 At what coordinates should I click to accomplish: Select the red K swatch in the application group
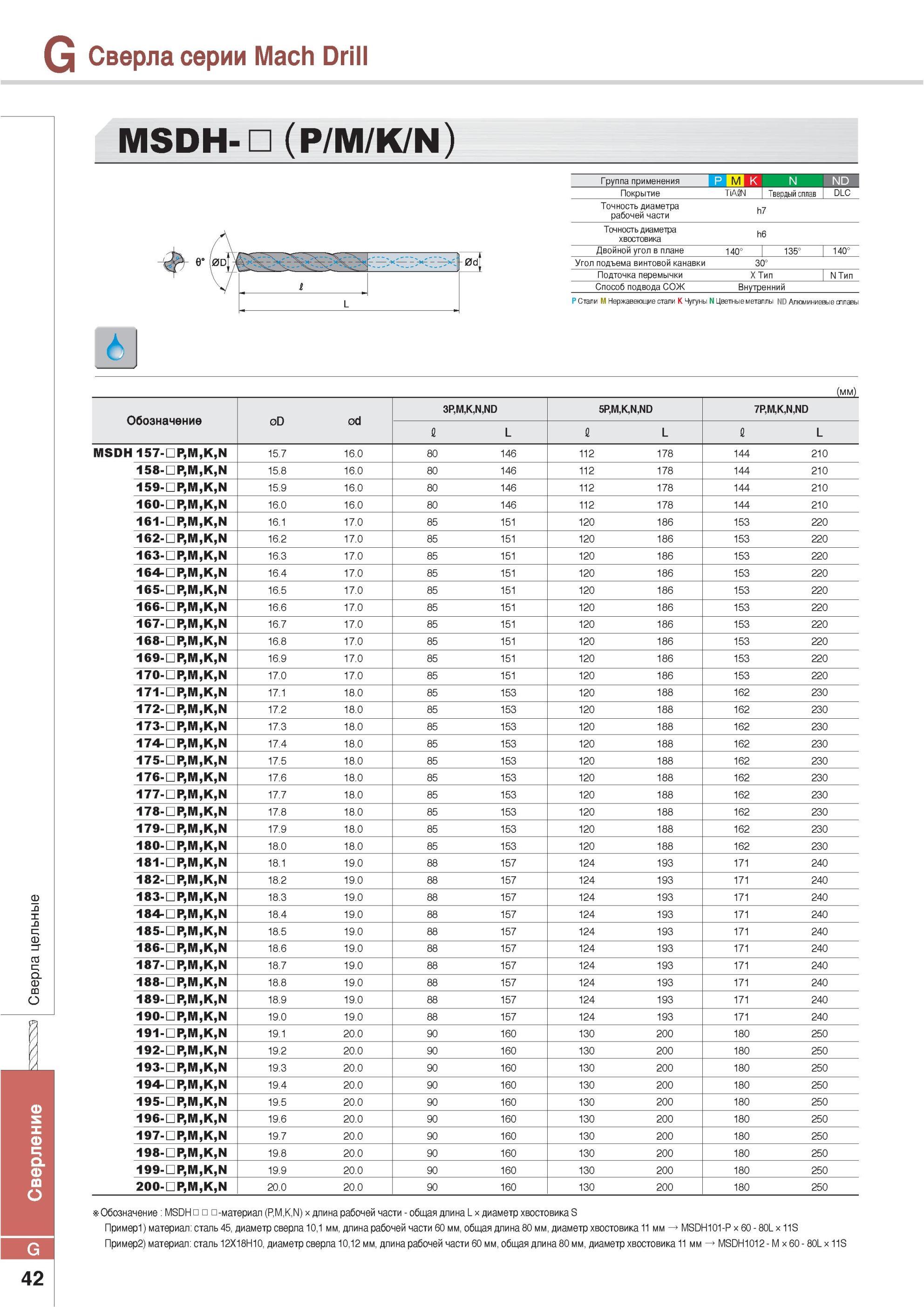pyautogui.click(x=753, y=180)
